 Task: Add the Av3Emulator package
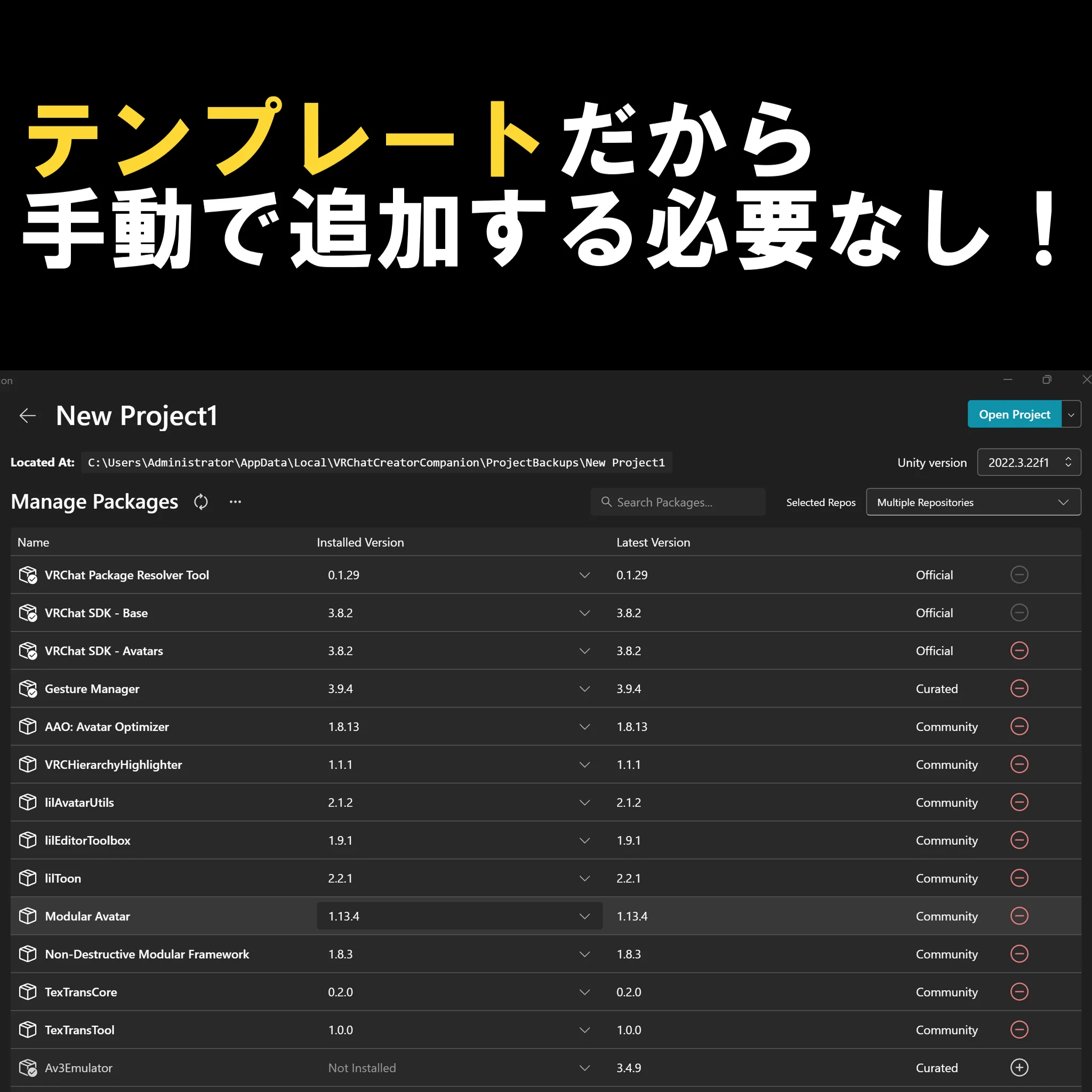click(1019, 1067)
